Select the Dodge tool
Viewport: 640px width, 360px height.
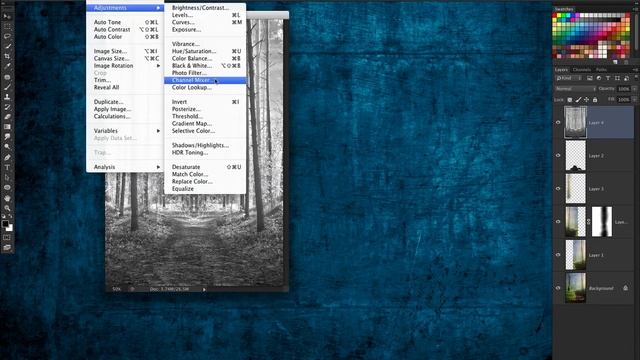[x=7, y=147]
